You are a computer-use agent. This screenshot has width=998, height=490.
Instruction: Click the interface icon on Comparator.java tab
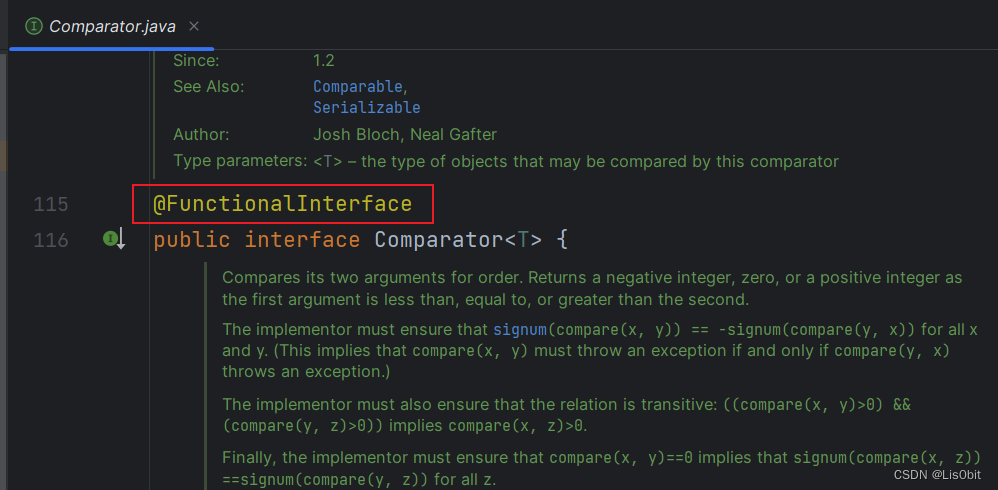[x=32, y=26]
